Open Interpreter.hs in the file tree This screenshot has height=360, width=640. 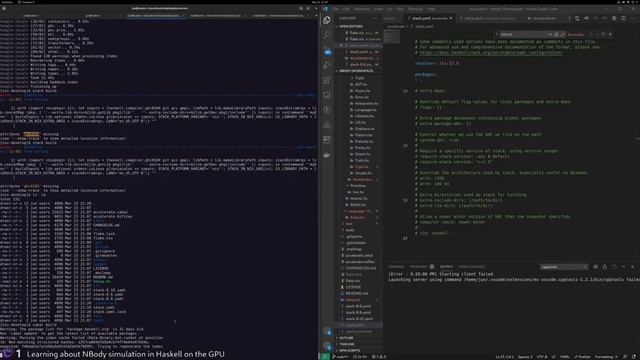tap(366, 104)
